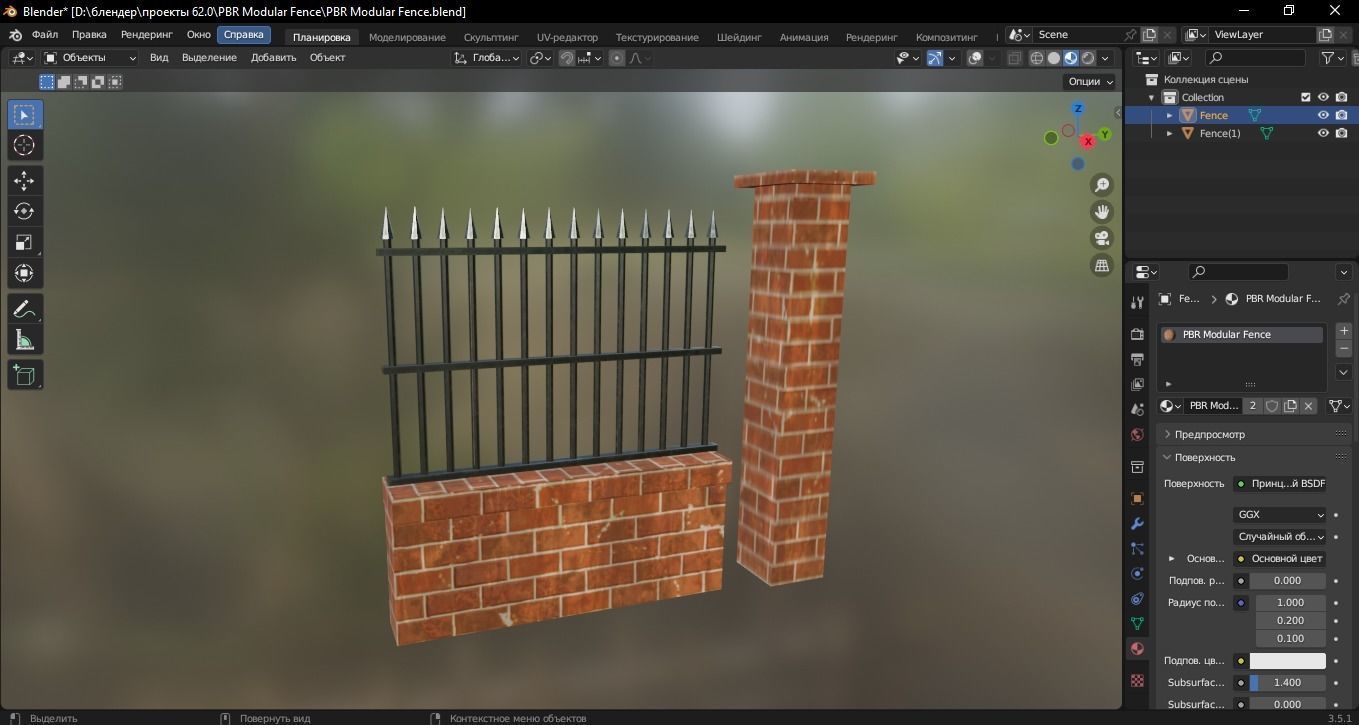
Task: Remove the selected material slot
Action: tap(1343, 349)
